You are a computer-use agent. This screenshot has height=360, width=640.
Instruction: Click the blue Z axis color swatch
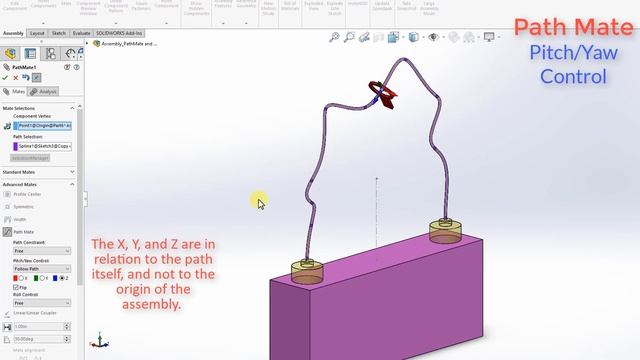[56, 278]
